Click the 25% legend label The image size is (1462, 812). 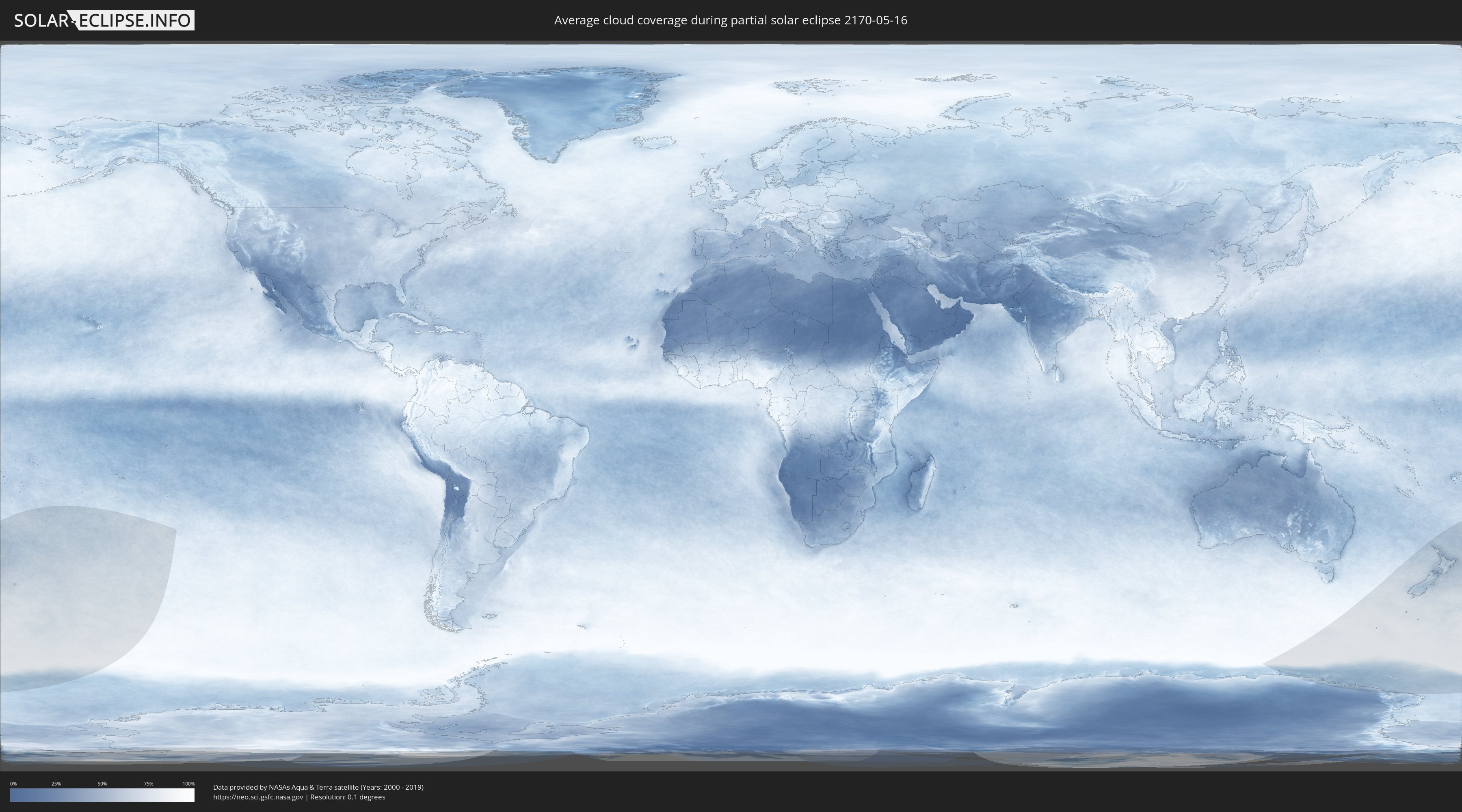tap(56, 784)
